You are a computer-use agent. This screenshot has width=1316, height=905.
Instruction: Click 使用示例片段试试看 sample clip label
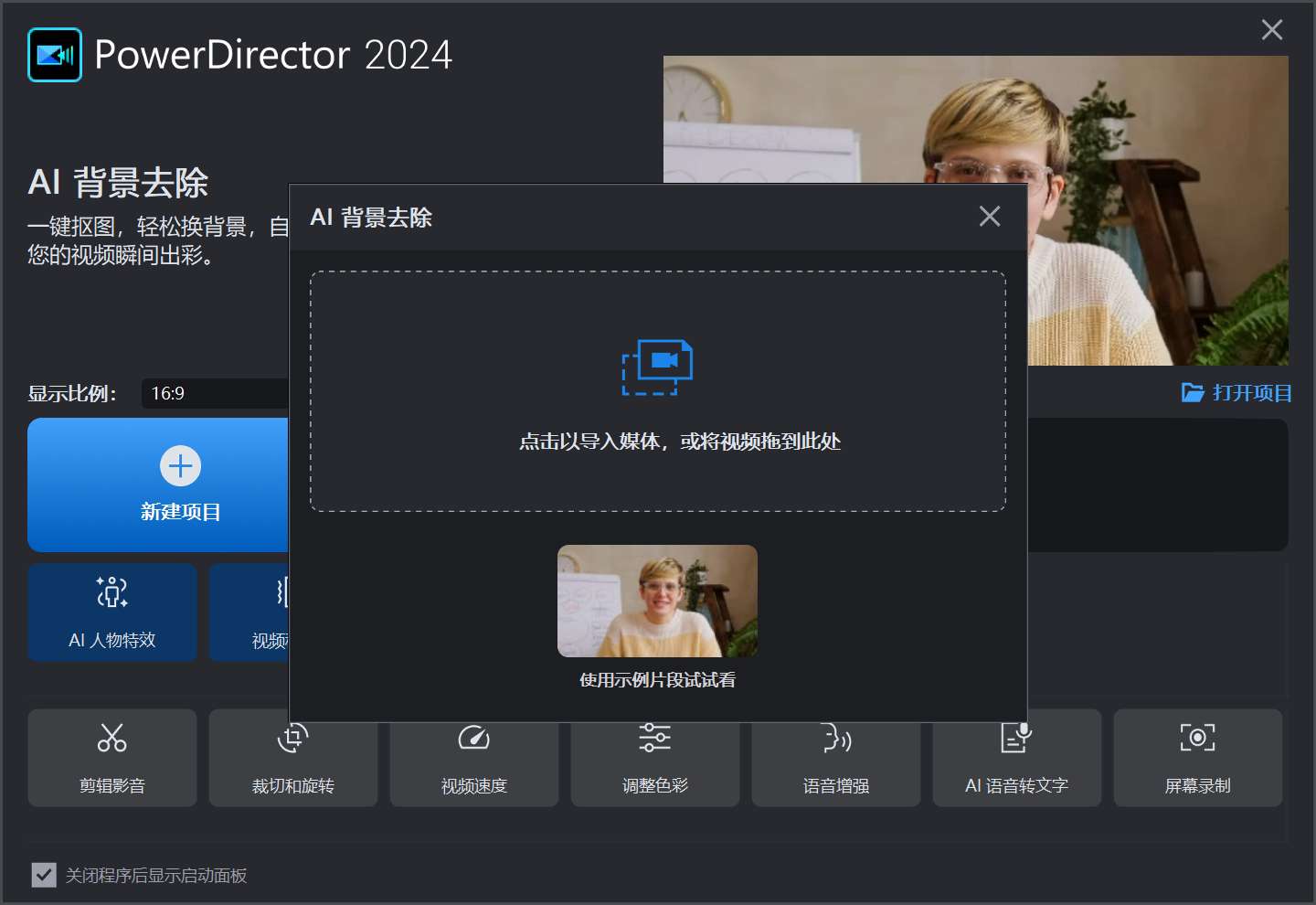coord(657,680)
